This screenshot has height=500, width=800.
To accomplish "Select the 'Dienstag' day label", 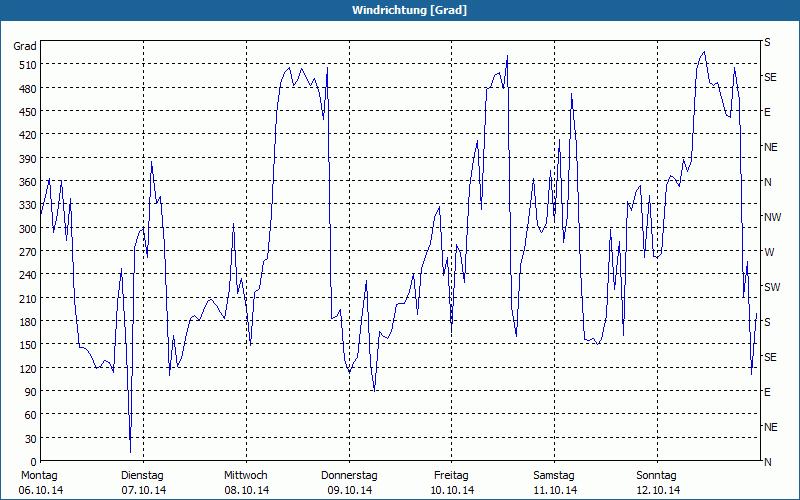I will click(142, 476).
